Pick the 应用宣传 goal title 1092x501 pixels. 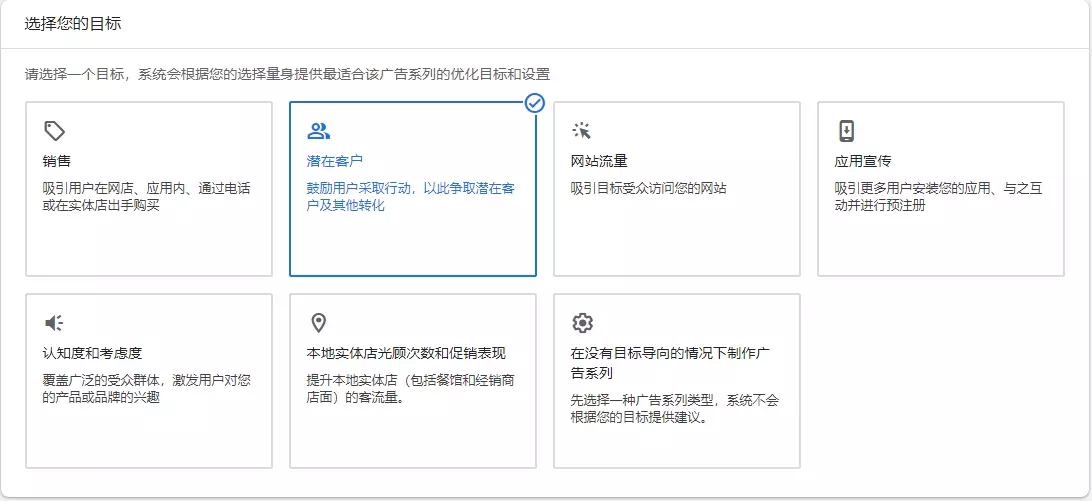[862, 161]
